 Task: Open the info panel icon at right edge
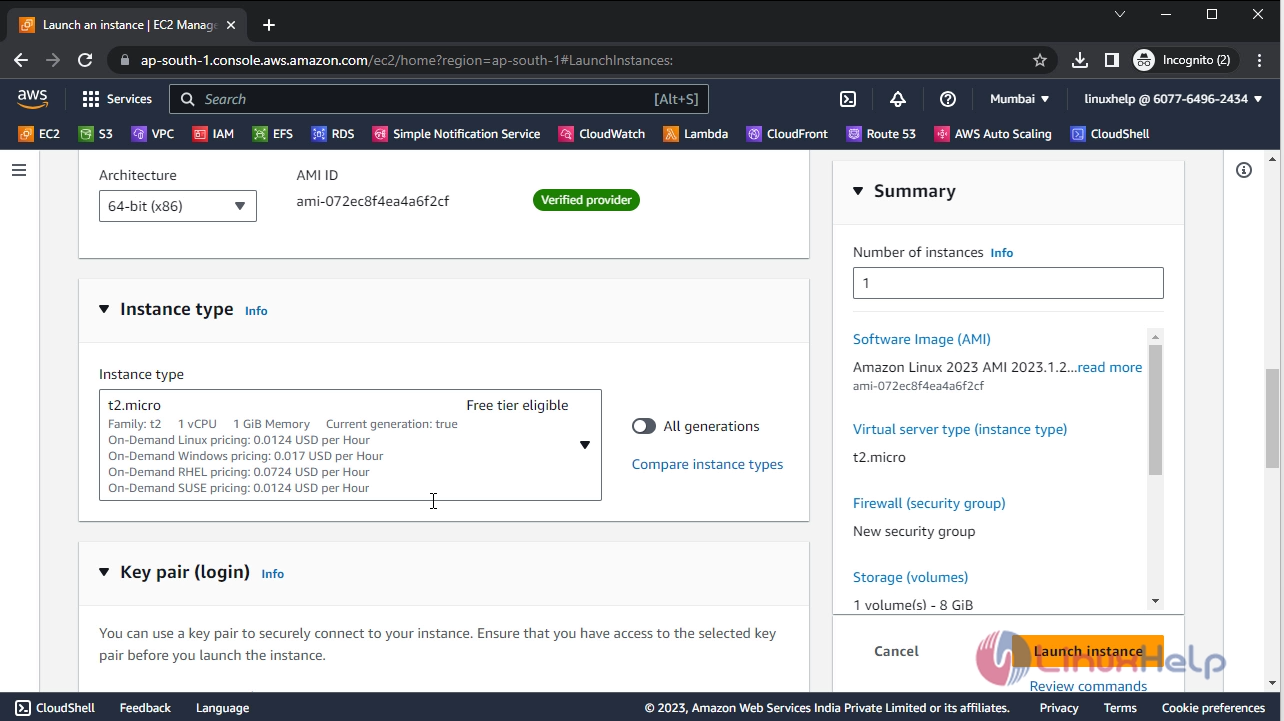[x=1244, y=170]
